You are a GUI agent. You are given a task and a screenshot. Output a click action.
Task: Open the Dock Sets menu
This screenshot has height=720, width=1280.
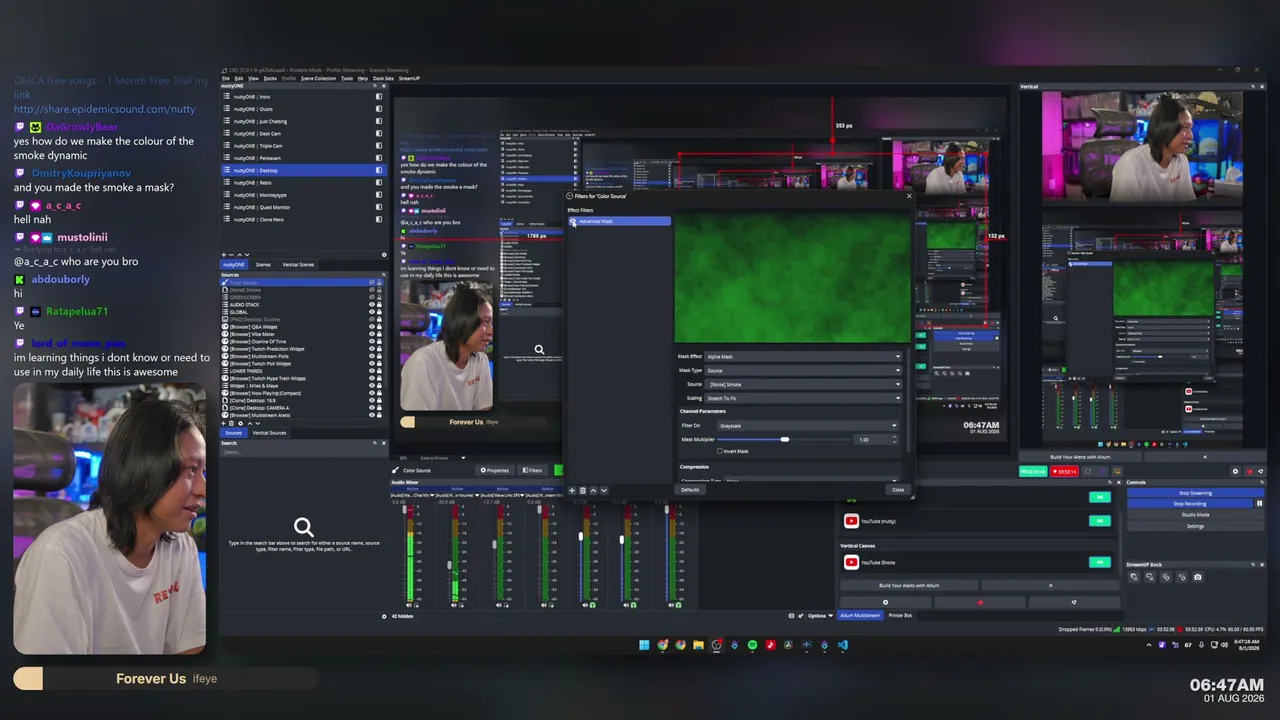383,78
